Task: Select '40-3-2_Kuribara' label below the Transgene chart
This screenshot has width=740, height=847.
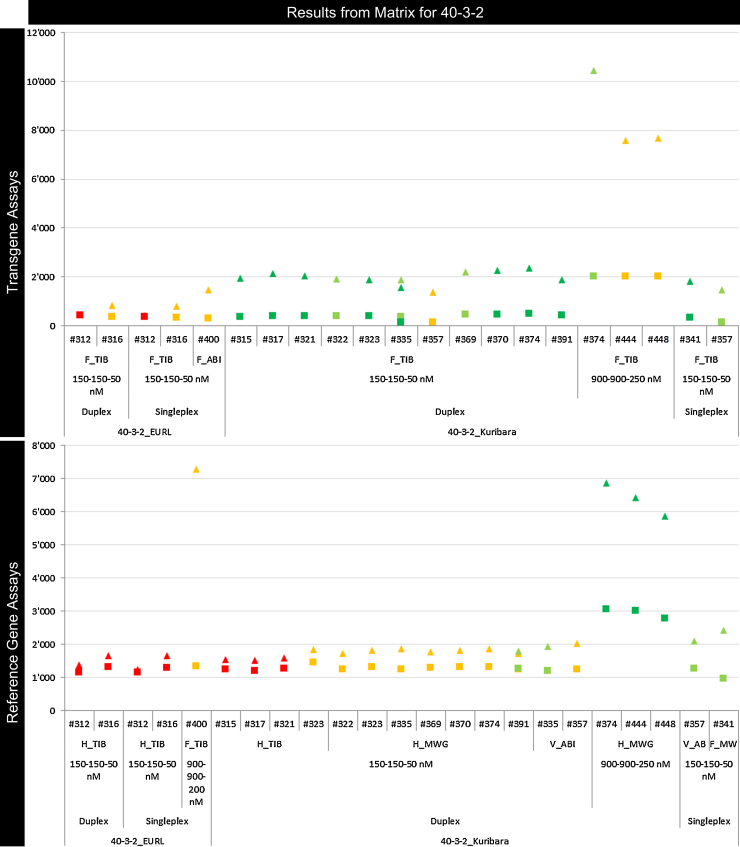Action: 481,430
